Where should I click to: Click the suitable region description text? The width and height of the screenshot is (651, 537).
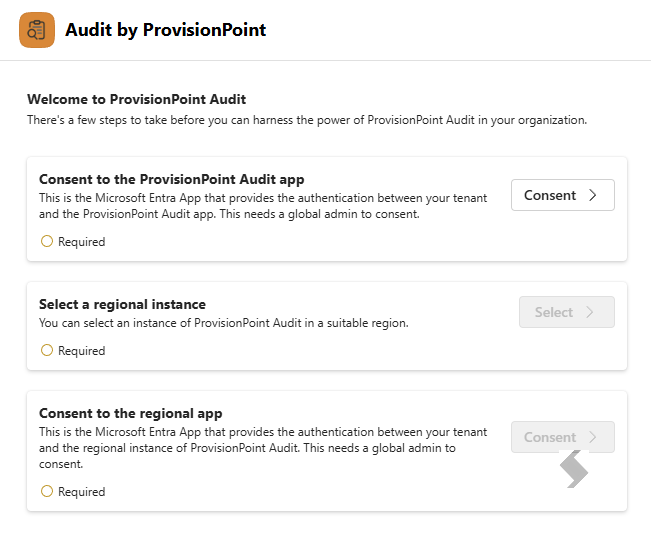coord(224,323)
